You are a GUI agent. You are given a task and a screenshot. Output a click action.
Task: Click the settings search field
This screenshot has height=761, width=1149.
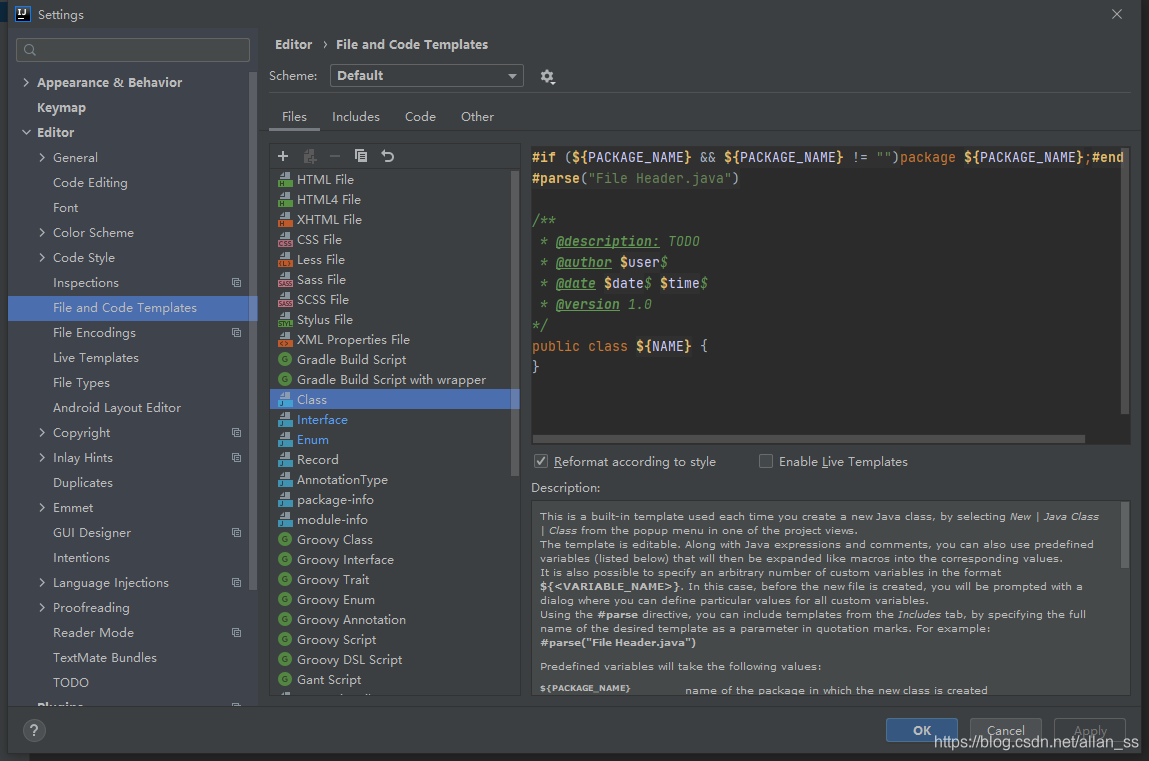tap(133, 50)
